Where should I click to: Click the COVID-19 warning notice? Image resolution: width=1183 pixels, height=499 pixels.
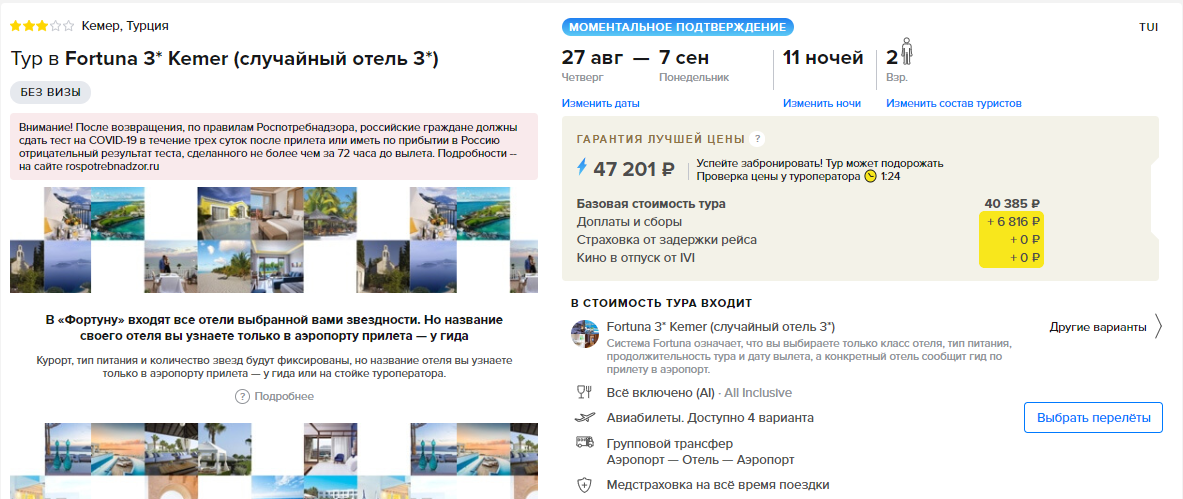274,146
